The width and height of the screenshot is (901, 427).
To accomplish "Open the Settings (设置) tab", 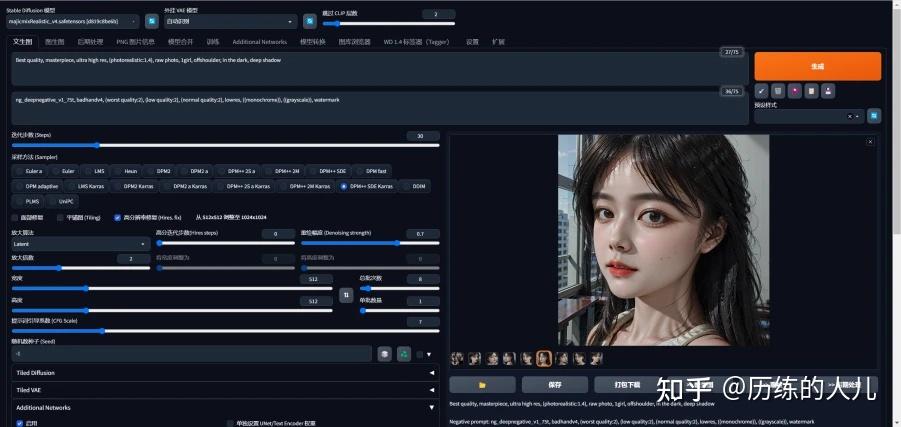I will point(472,42).
